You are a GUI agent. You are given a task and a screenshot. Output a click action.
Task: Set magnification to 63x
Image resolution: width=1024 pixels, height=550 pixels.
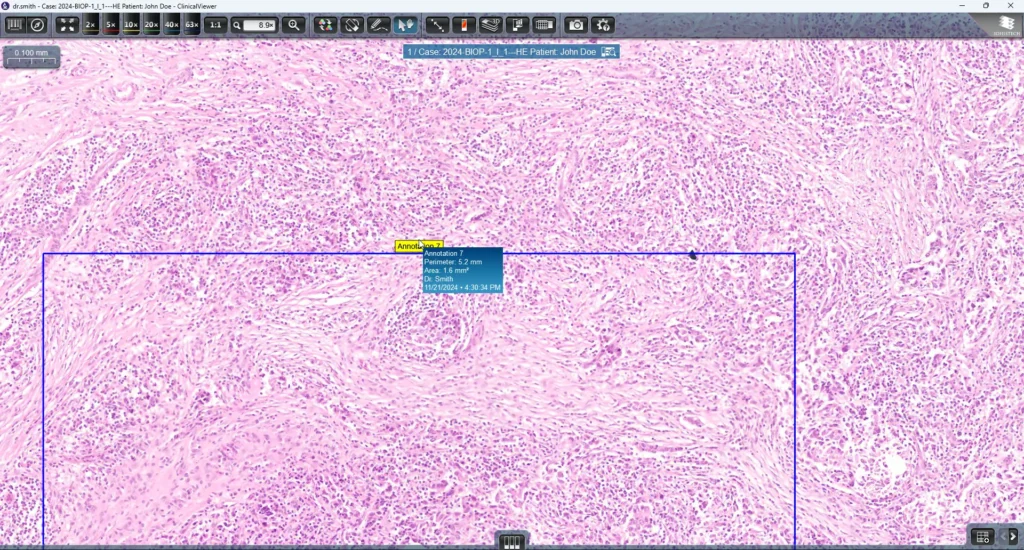(x=191, y=25)
